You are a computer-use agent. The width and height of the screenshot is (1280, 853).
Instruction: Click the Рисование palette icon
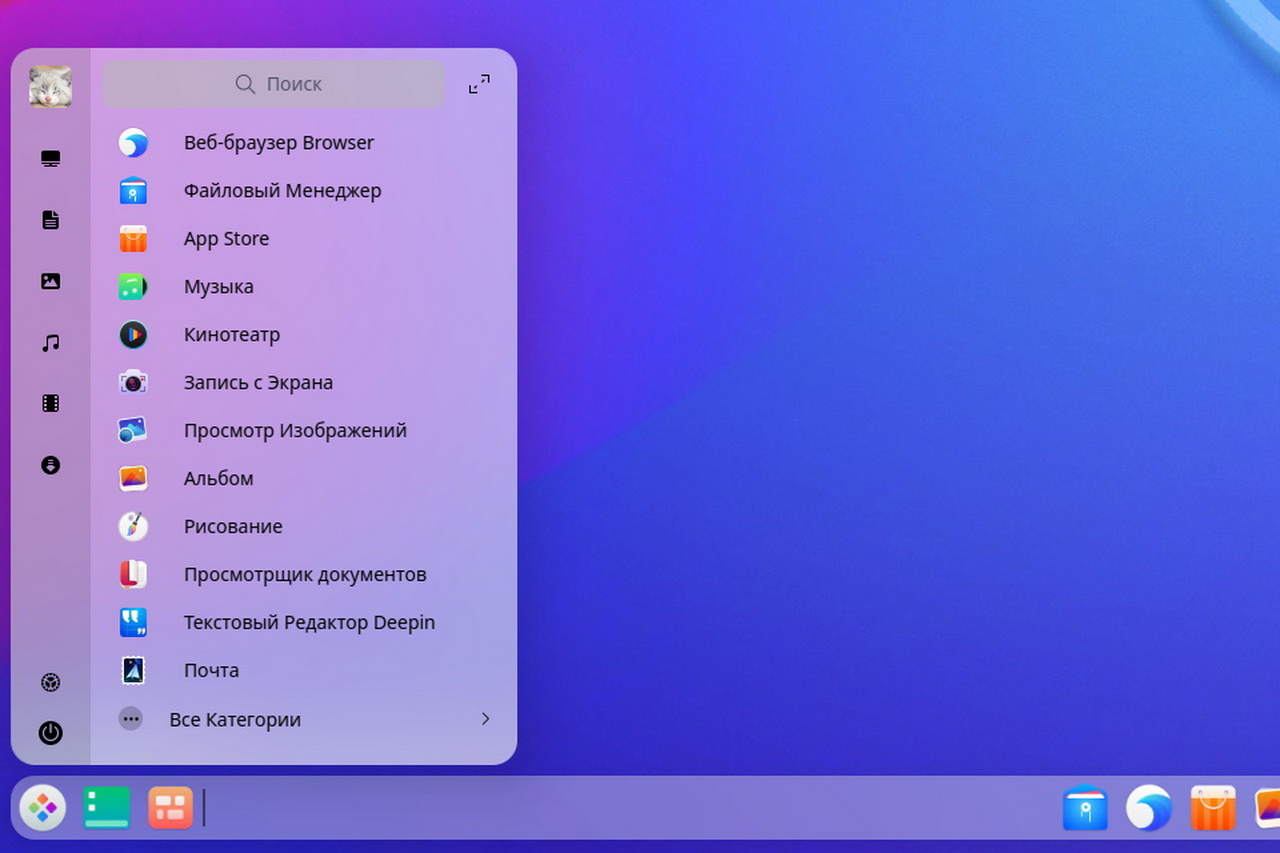(x=133, y=527)
